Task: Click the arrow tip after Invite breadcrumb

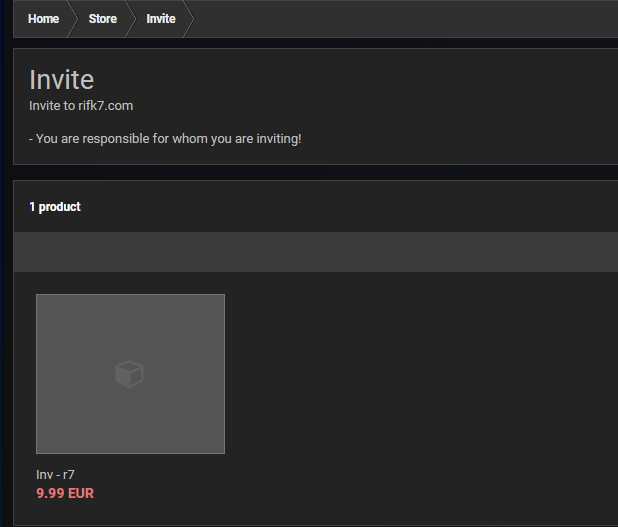Action: (188, 19)
